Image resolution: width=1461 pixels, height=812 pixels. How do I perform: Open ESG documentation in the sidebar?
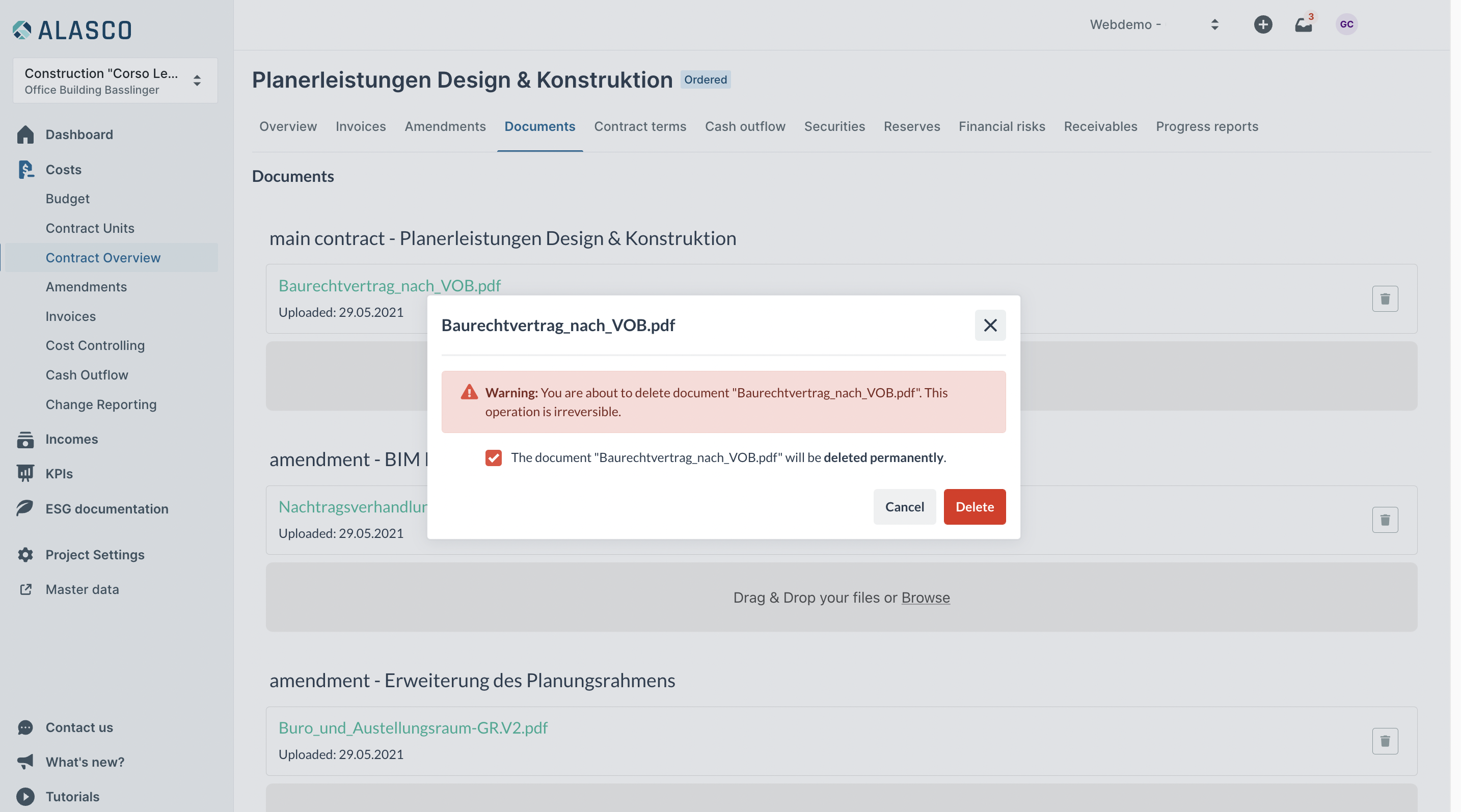[107, 508]
